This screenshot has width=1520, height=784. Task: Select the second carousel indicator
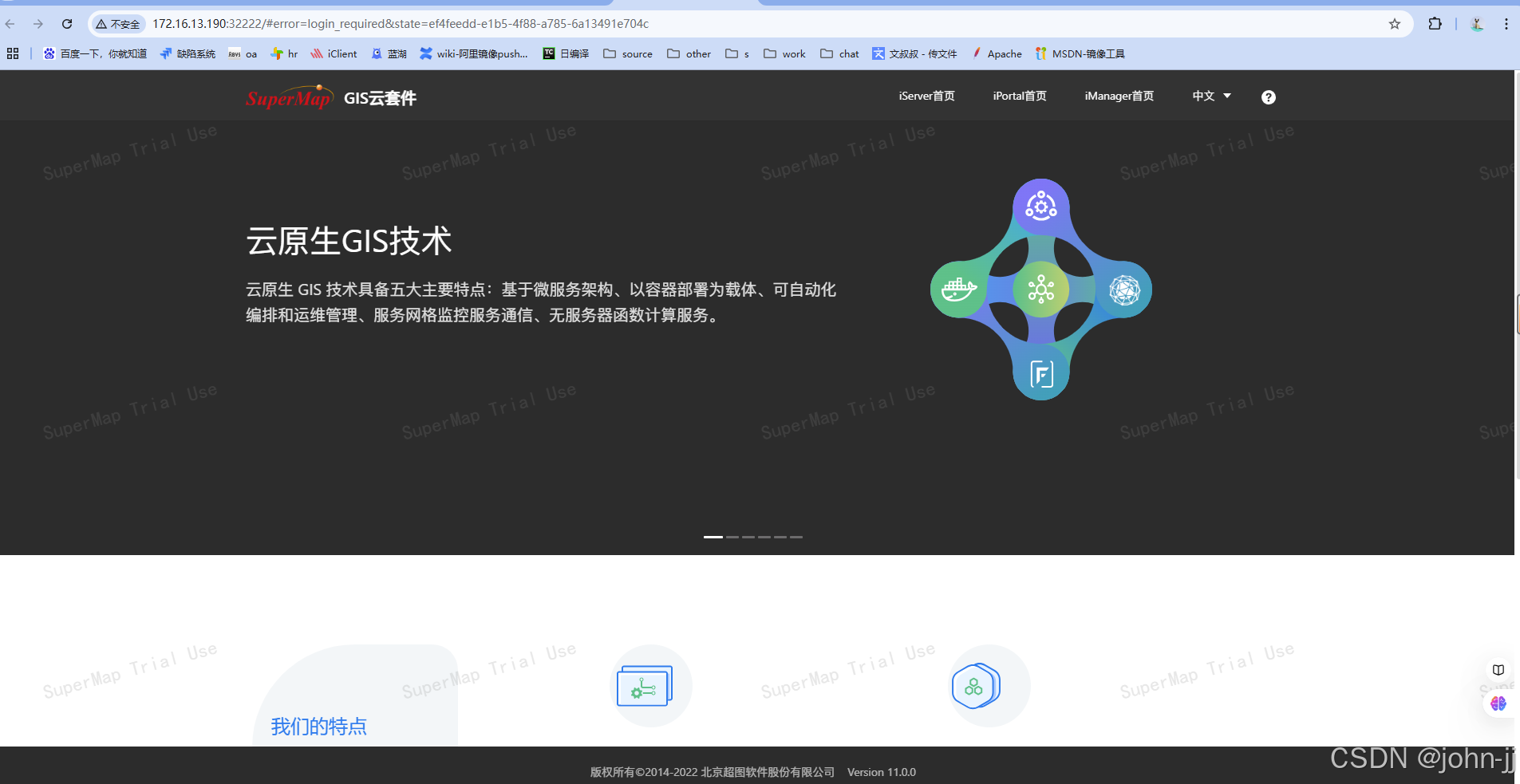coord(732,537)
